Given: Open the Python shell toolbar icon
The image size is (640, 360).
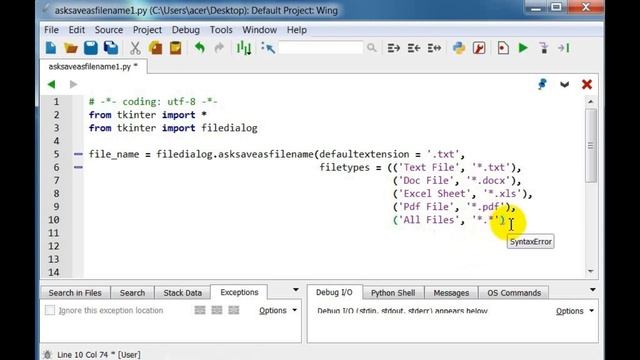Looking at the screenshot, I should click(x=459, y=48).
